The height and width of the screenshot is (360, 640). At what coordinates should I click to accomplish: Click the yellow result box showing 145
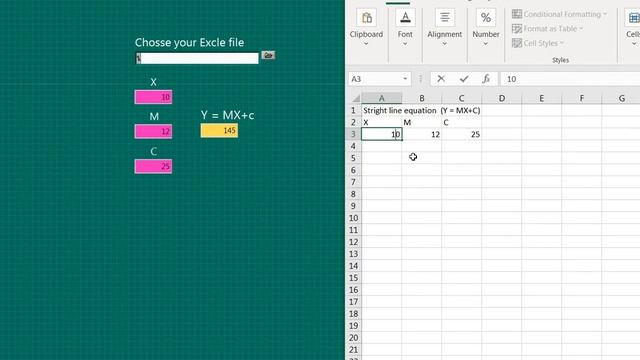point(219,131)
